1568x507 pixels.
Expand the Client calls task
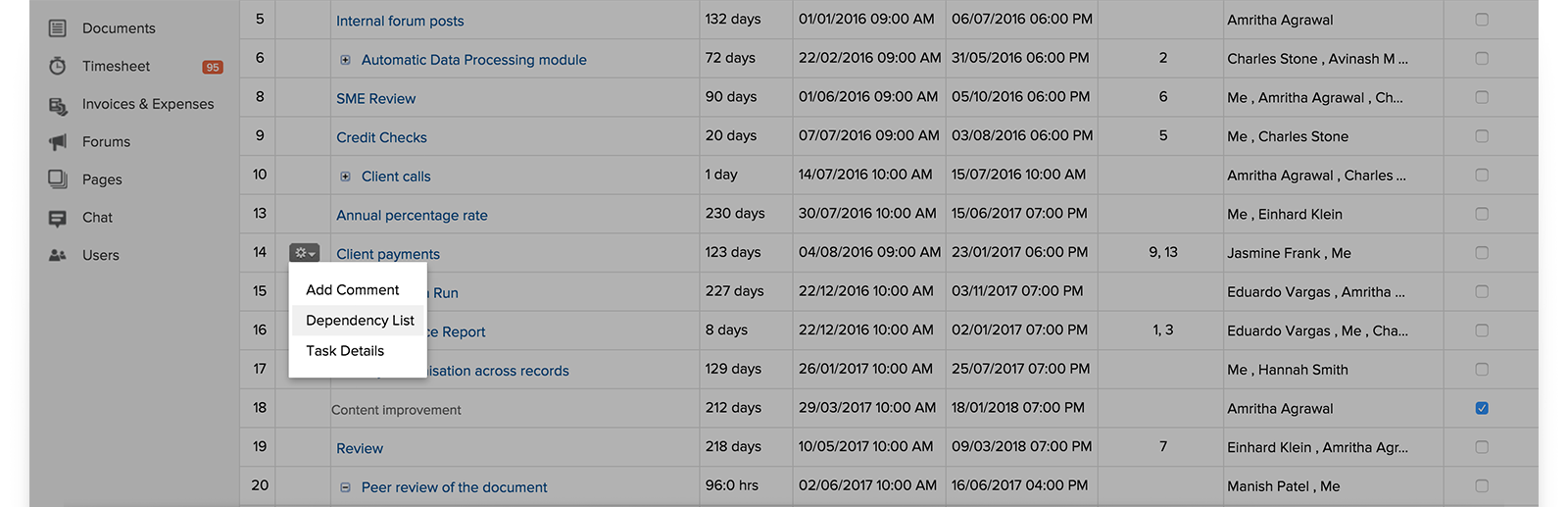pyautogui.click(x=345, y=177)
